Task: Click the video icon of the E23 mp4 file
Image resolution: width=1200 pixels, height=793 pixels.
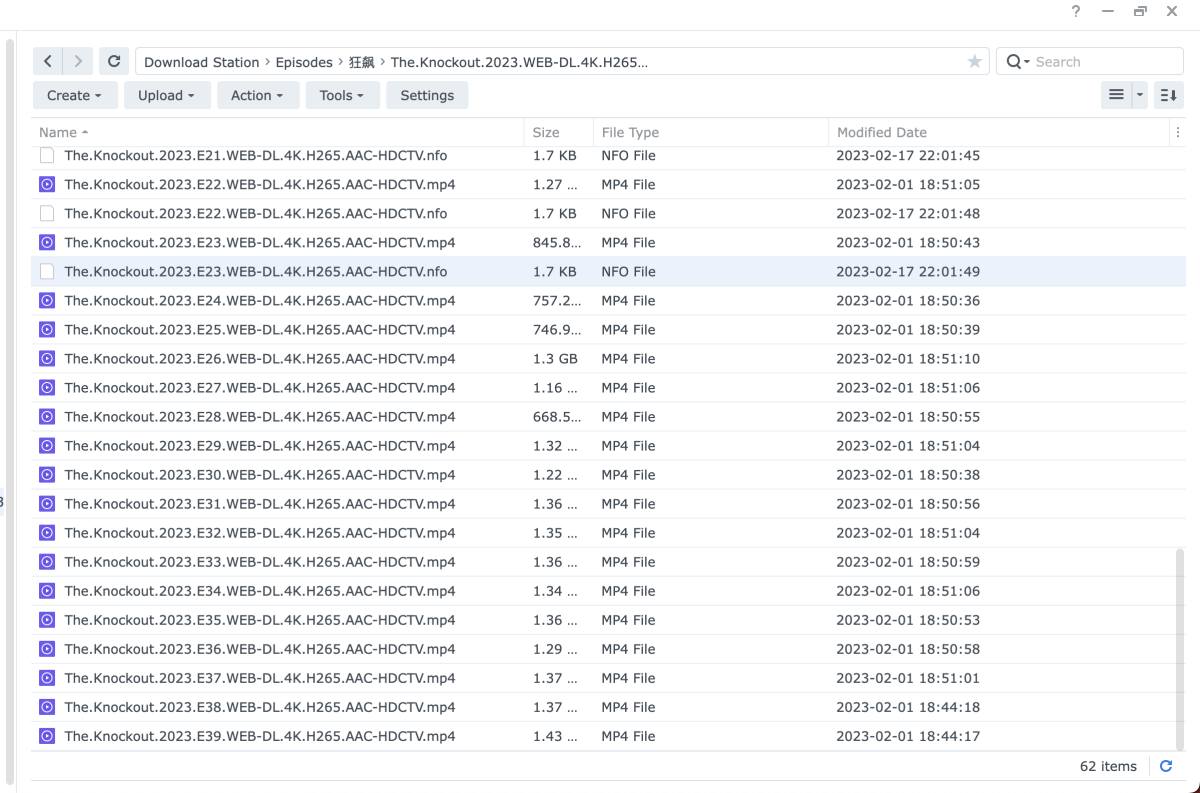Action: click(x=46, y=242)
